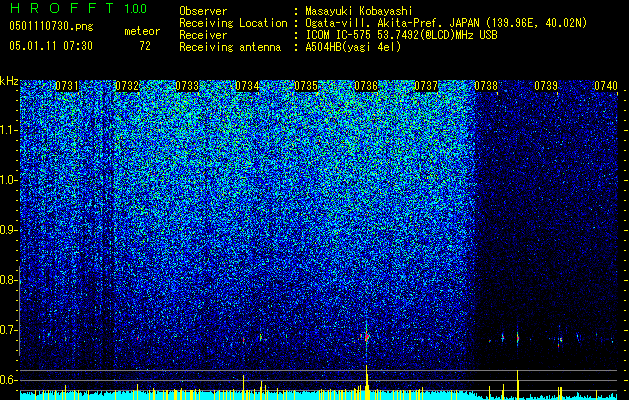Click the 1.0 frequency axis label

point(8,180)
